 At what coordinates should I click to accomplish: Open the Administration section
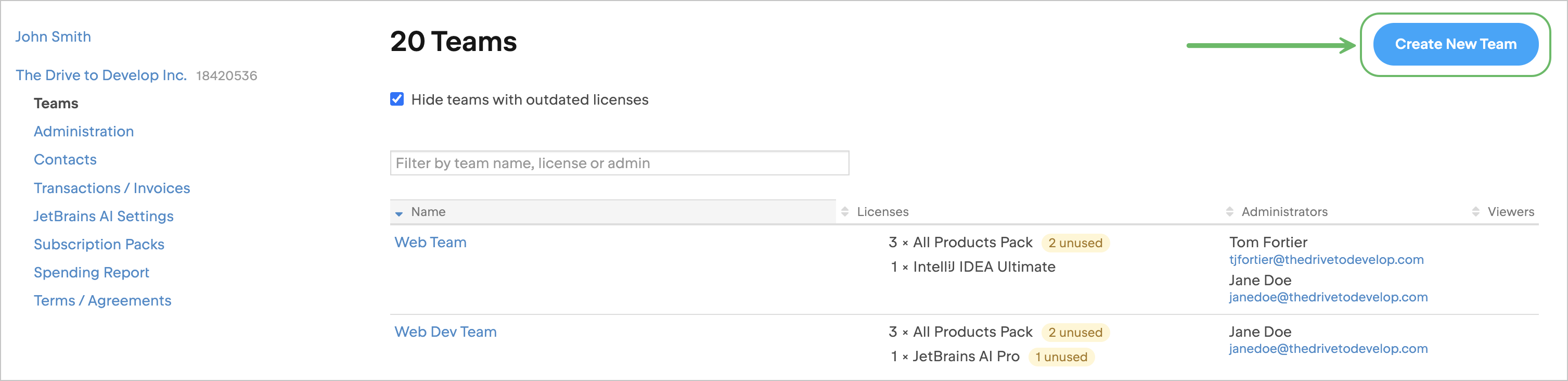tap(83, 132)
